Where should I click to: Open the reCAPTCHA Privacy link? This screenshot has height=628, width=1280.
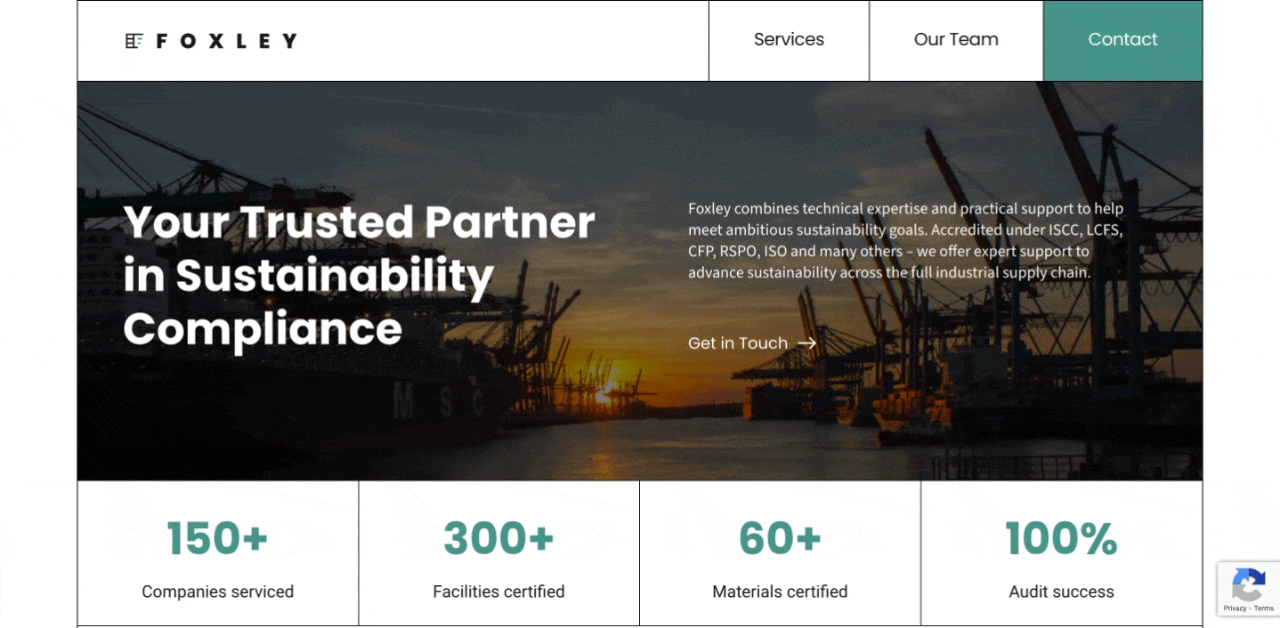pyautogui.click(x=1235, y=608)
